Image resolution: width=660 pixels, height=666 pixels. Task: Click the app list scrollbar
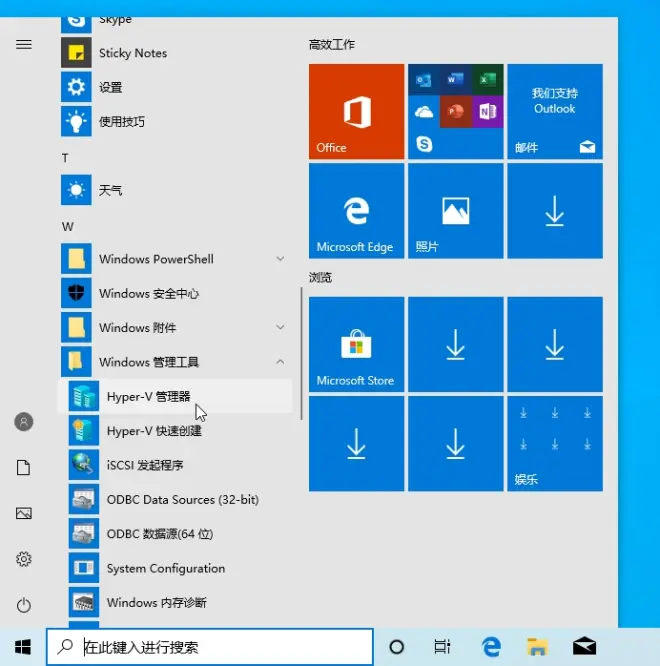click(302, 353)
